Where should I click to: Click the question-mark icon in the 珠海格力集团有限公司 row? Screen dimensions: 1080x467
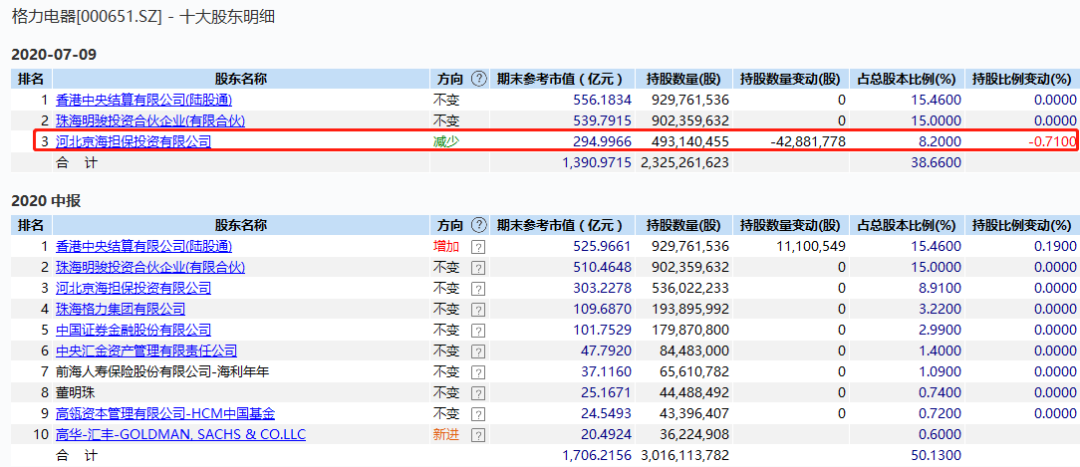(477, 310)
